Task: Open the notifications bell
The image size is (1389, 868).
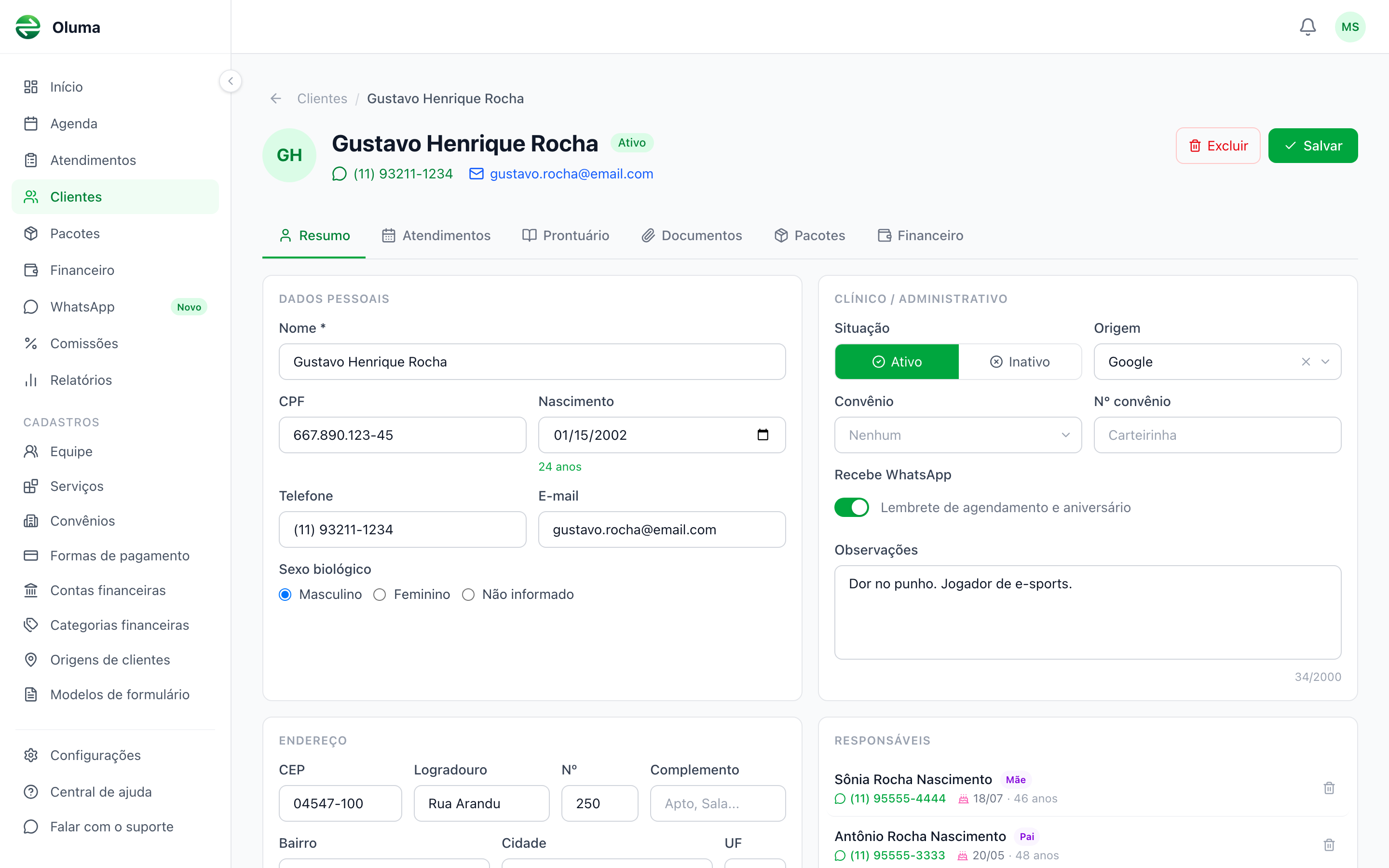Action: (x=1307, y=27)
